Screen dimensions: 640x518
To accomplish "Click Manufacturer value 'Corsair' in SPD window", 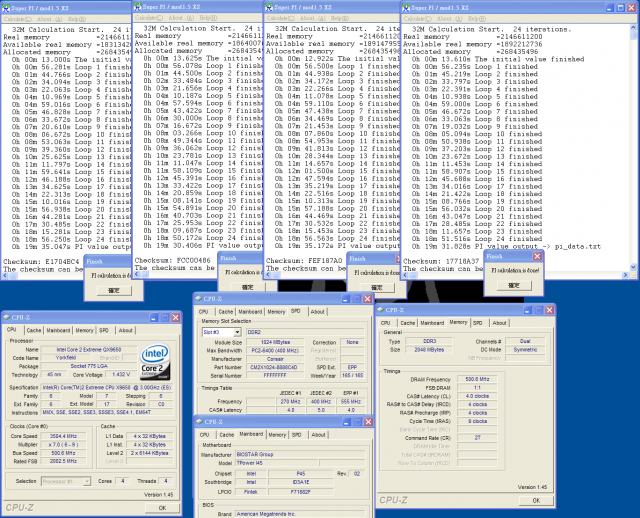I will tap(275, 359).
